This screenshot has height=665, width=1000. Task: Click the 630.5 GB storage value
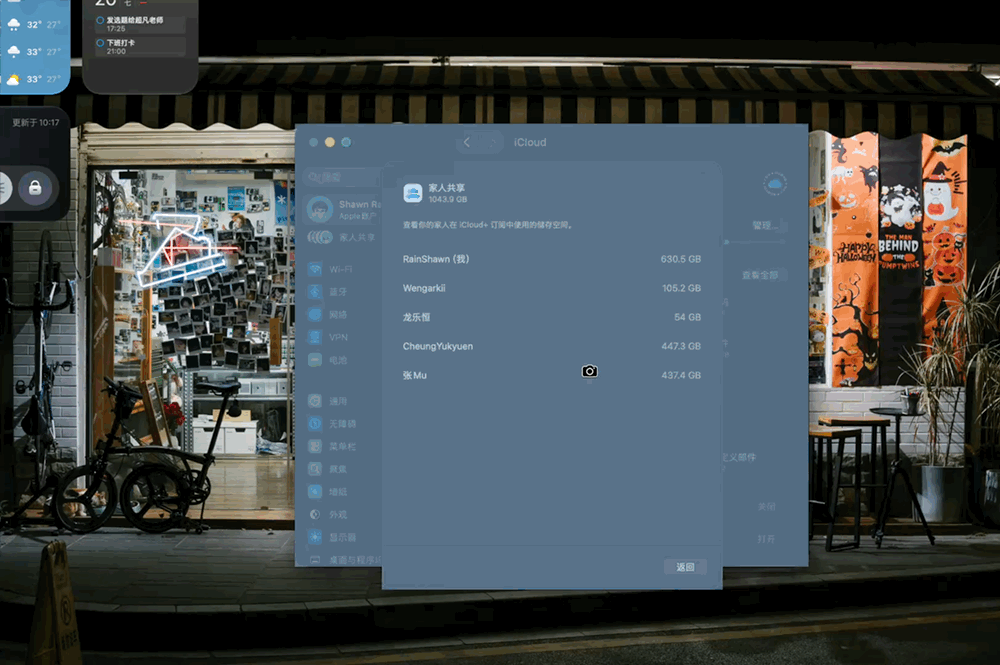tap(680, 259)
